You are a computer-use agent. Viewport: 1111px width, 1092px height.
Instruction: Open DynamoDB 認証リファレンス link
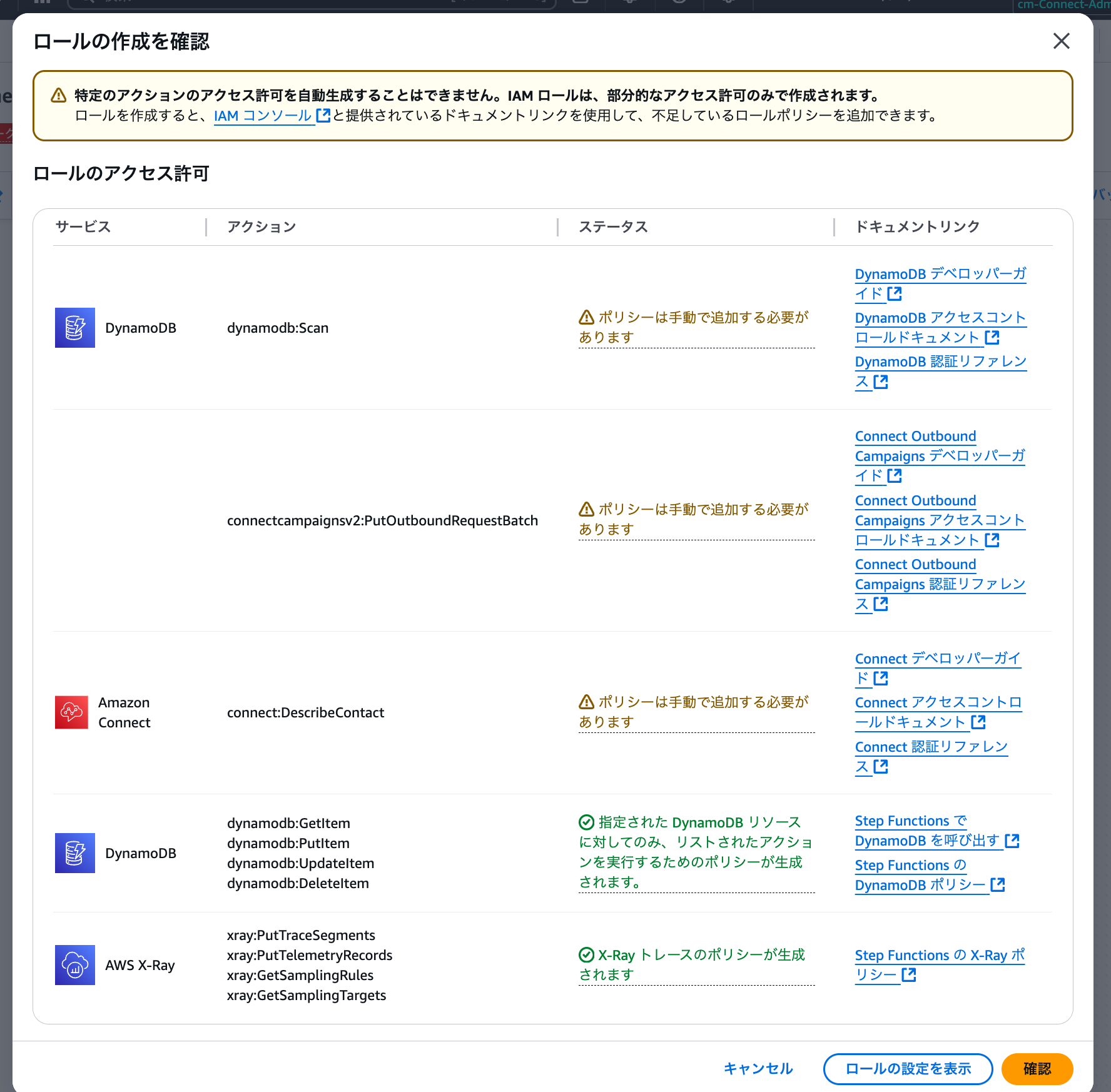point(940,371)
